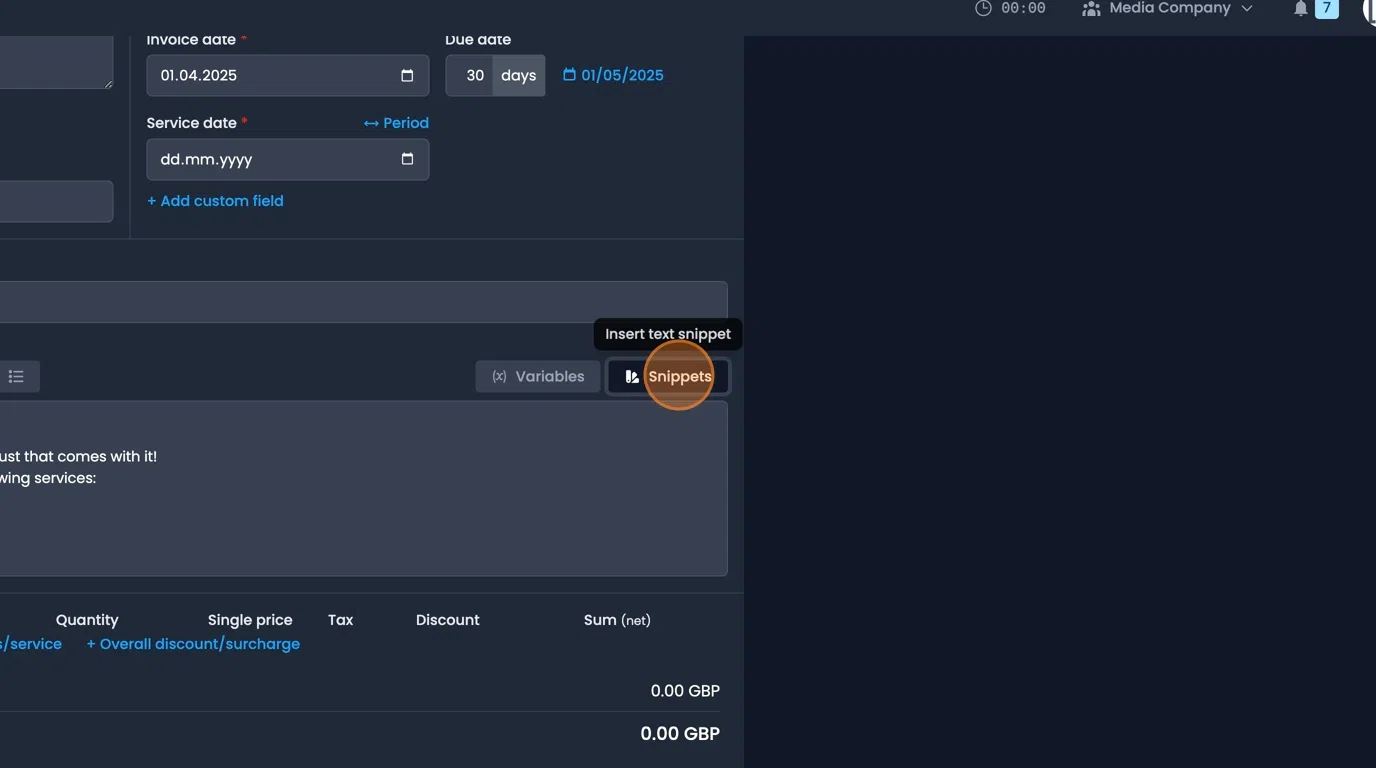Click the notification count badge showing 7
This screenshot has height=768, width=1376.
pyautogui.click(x=1326, y=8)
